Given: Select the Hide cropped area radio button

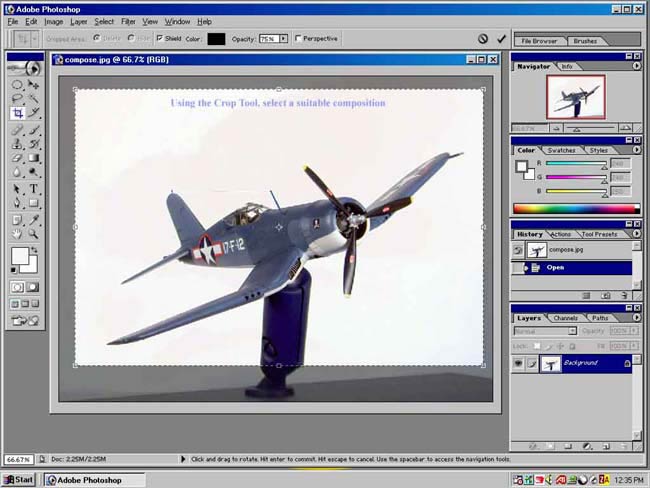Looking at the screenshot, I should pyautogui.click(x=131, y=38).
